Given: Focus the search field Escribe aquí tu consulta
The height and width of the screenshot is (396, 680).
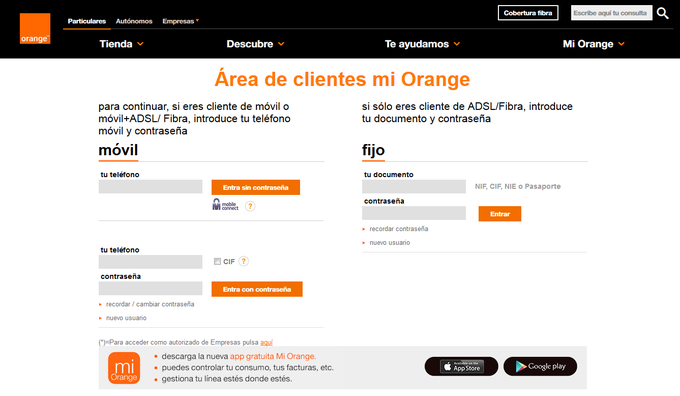Looking at the screenshot, I should click(x=611, y=13).
